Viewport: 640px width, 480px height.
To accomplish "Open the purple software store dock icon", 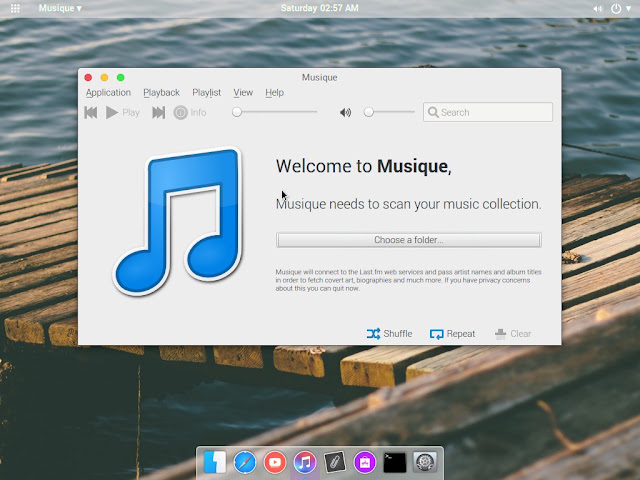I will 364,462.
